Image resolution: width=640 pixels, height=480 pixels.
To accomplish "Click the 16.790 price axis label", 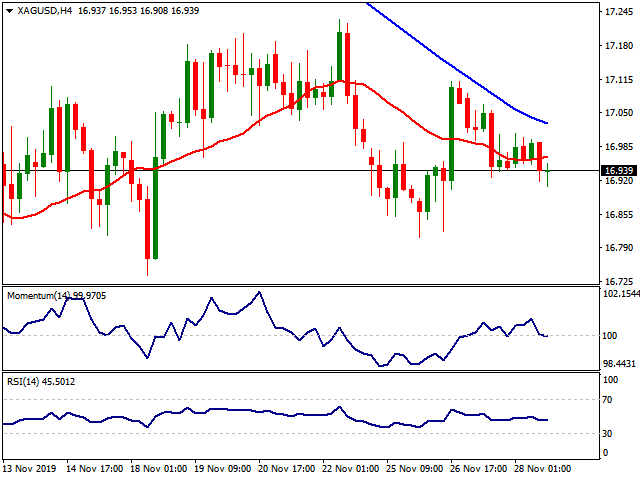I will [619, 248].
